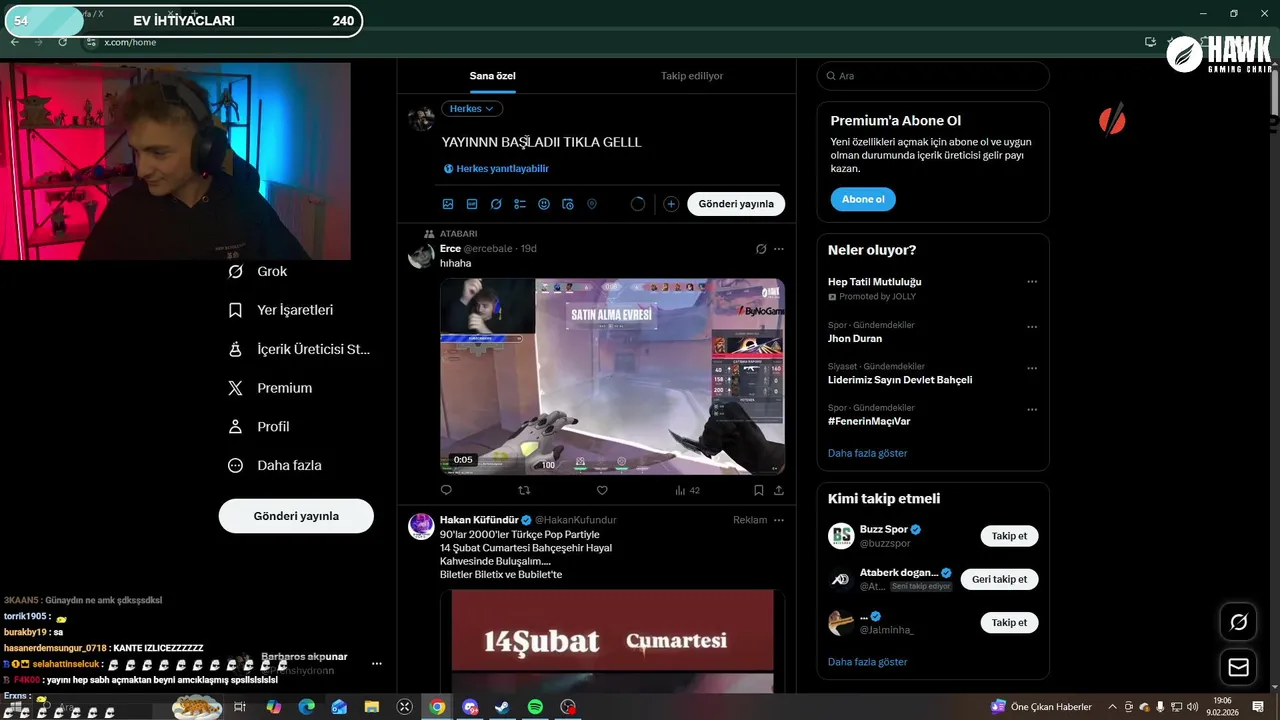Switch to Sana özel tab

coord(493,76)
